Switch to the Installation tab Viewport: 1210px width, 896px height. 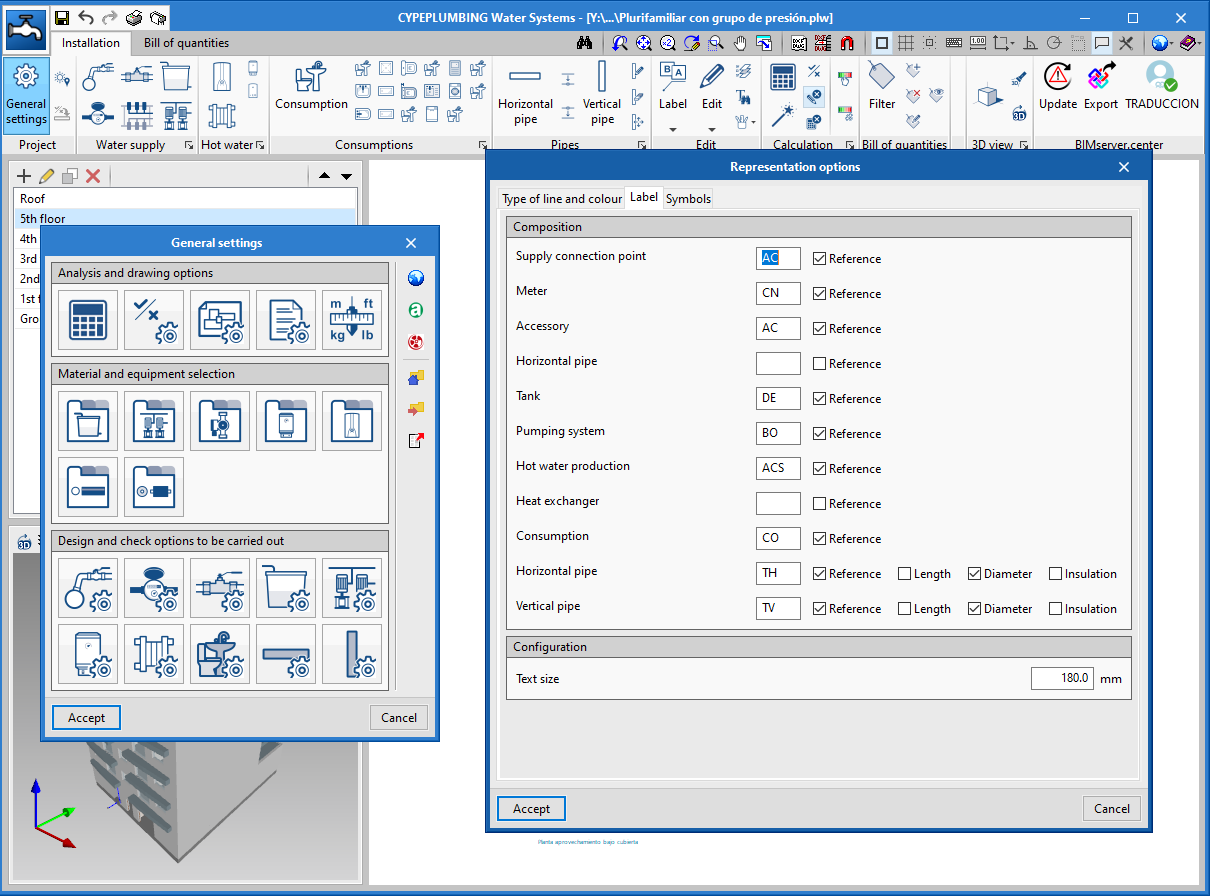(x=91, y=43)
